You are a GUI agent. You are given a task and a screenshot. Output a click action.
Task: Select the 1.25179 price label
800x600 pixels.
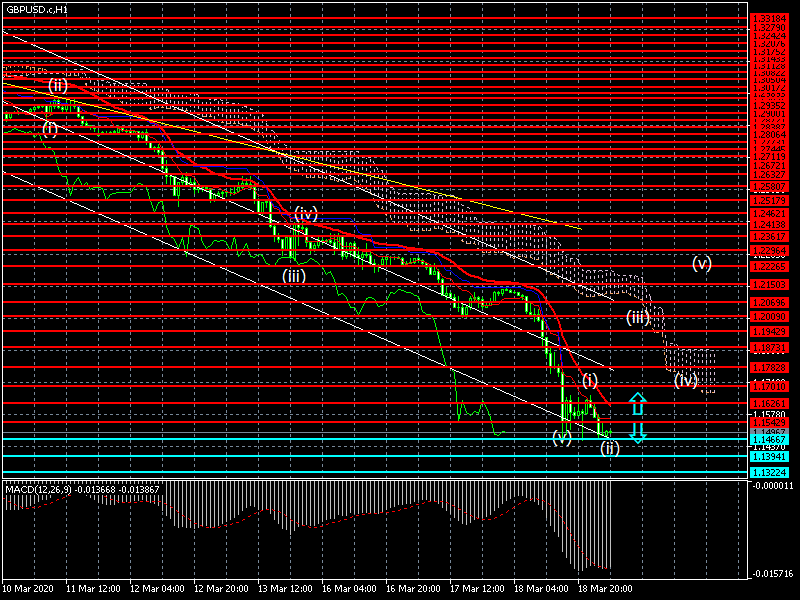point(769,201)
